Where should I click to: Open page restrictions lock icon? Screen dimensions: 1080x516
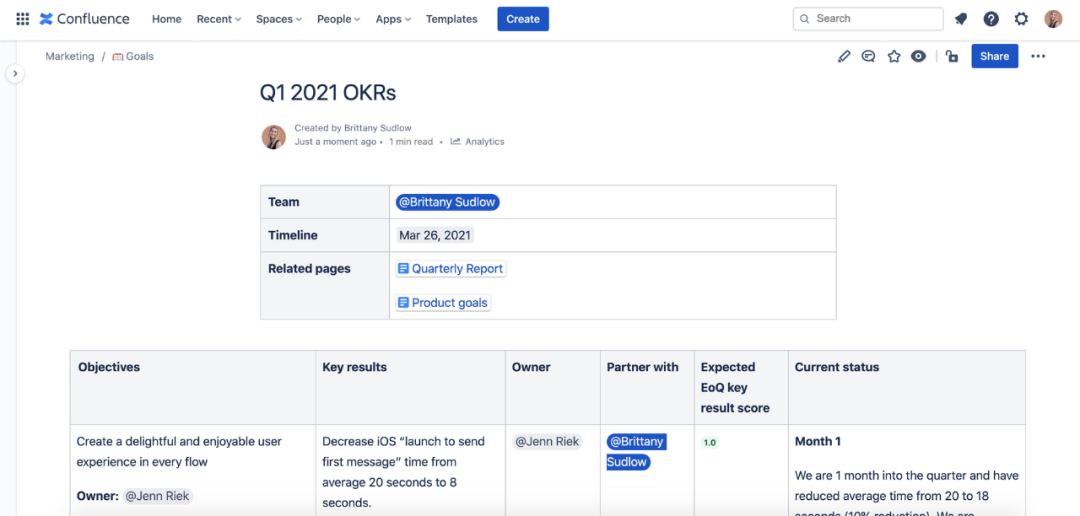(952, 57)
